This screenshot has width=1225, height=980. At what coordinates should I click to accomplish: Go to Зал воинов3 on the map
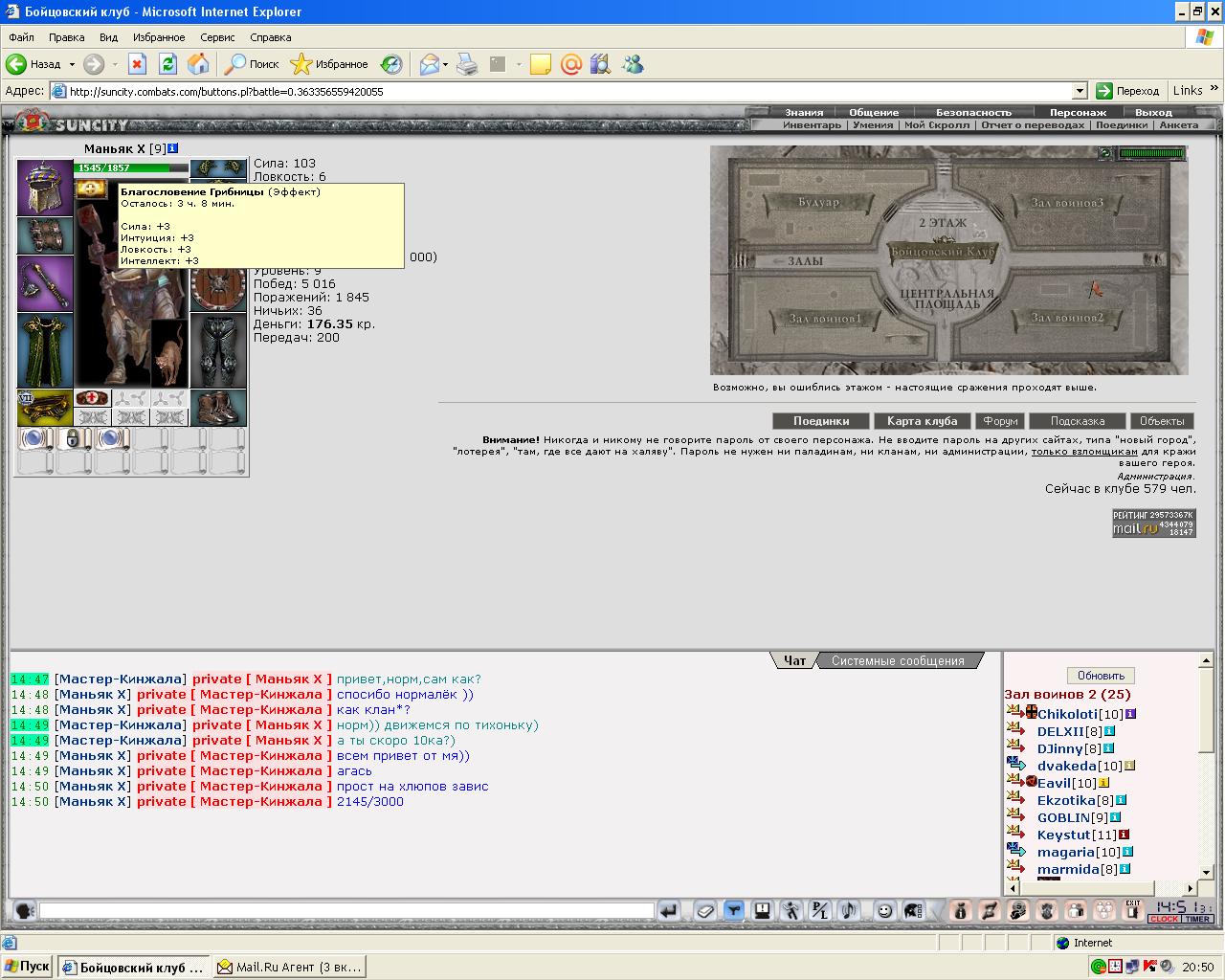(1067, 202)
